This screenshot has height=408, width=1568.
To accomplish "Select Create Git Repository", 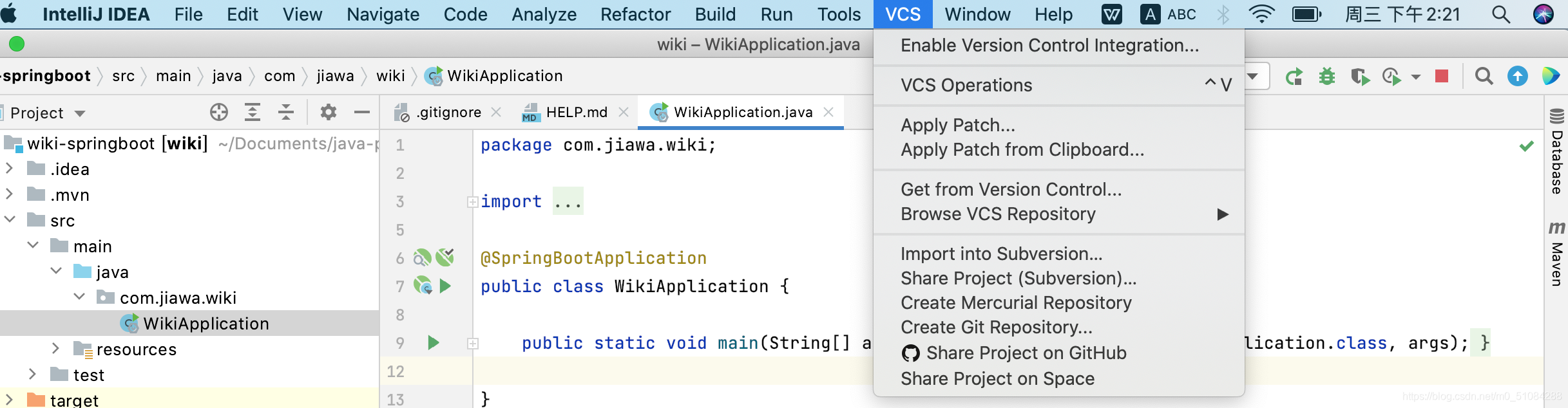I will tap(1058, 328).
